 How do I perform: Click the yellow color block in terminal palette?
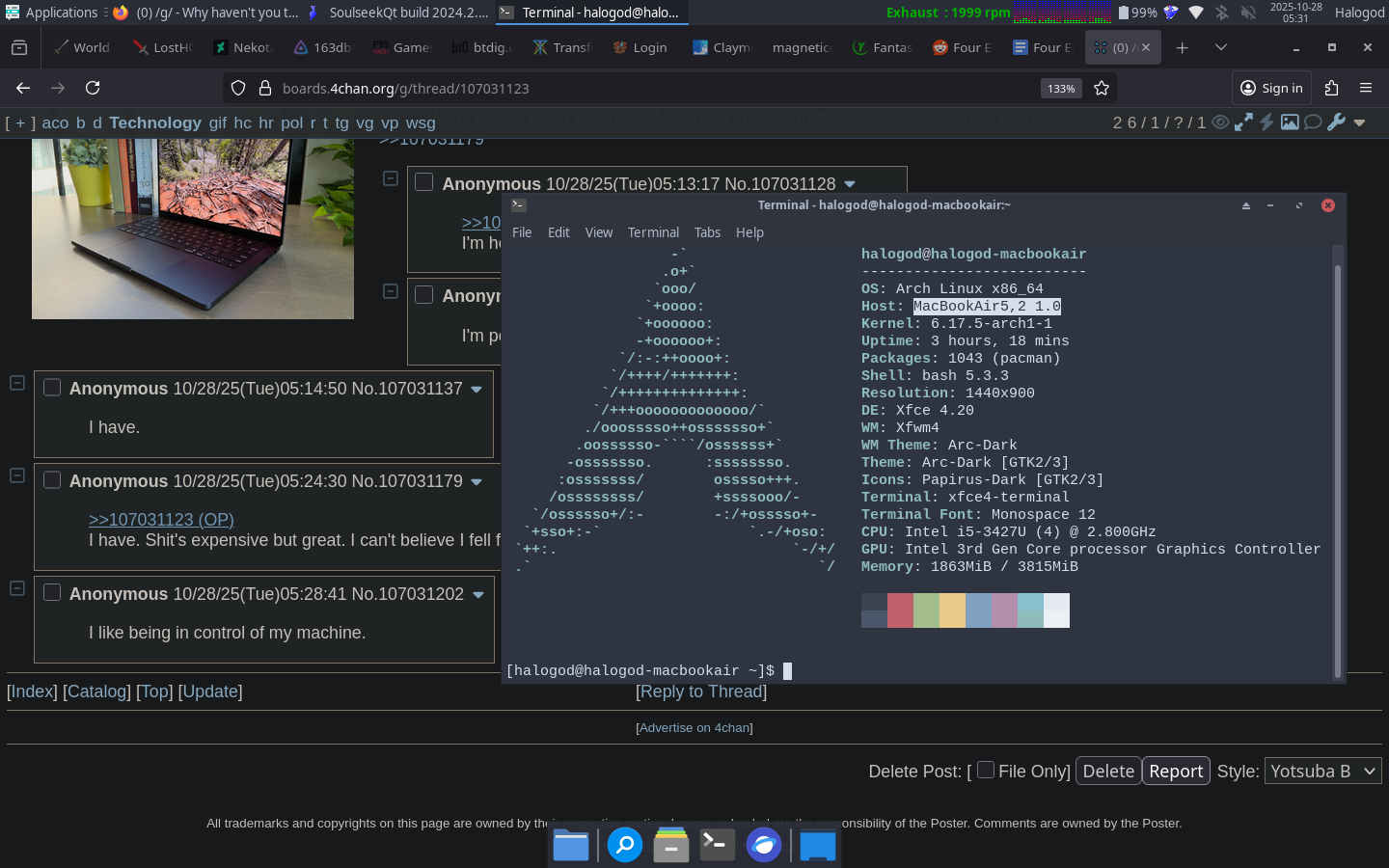coord(952,610)
